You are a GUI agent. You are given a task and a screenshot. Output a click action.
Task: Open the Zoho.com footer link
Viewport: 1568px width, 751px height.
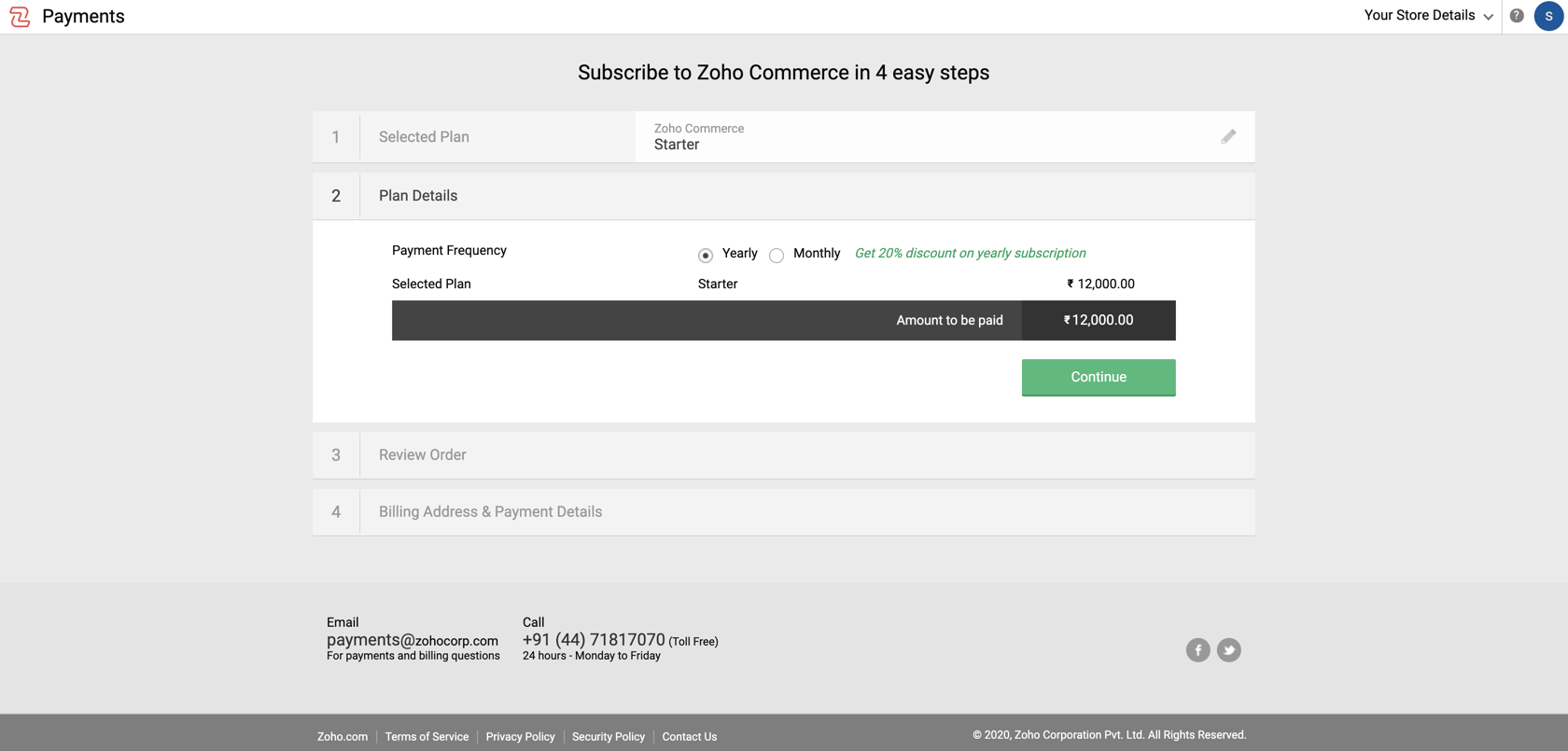(x=343, y=736)
